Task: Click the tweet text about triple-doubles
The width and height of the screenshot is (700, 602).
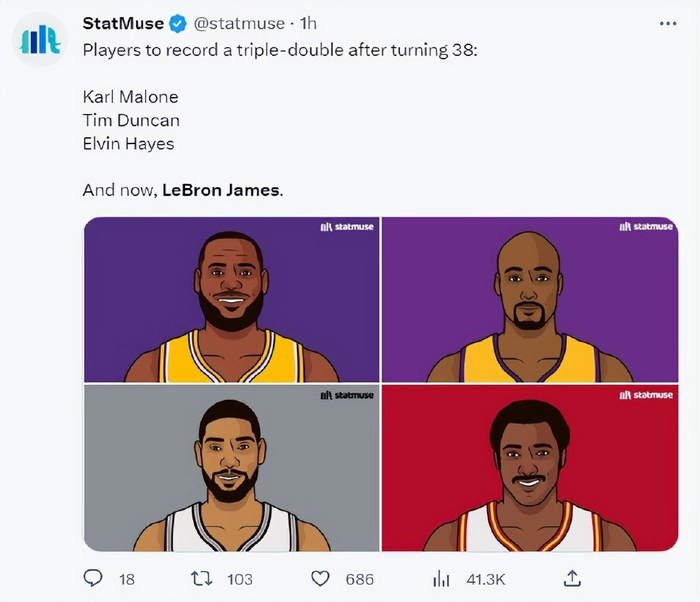Action: coord(280,47)
